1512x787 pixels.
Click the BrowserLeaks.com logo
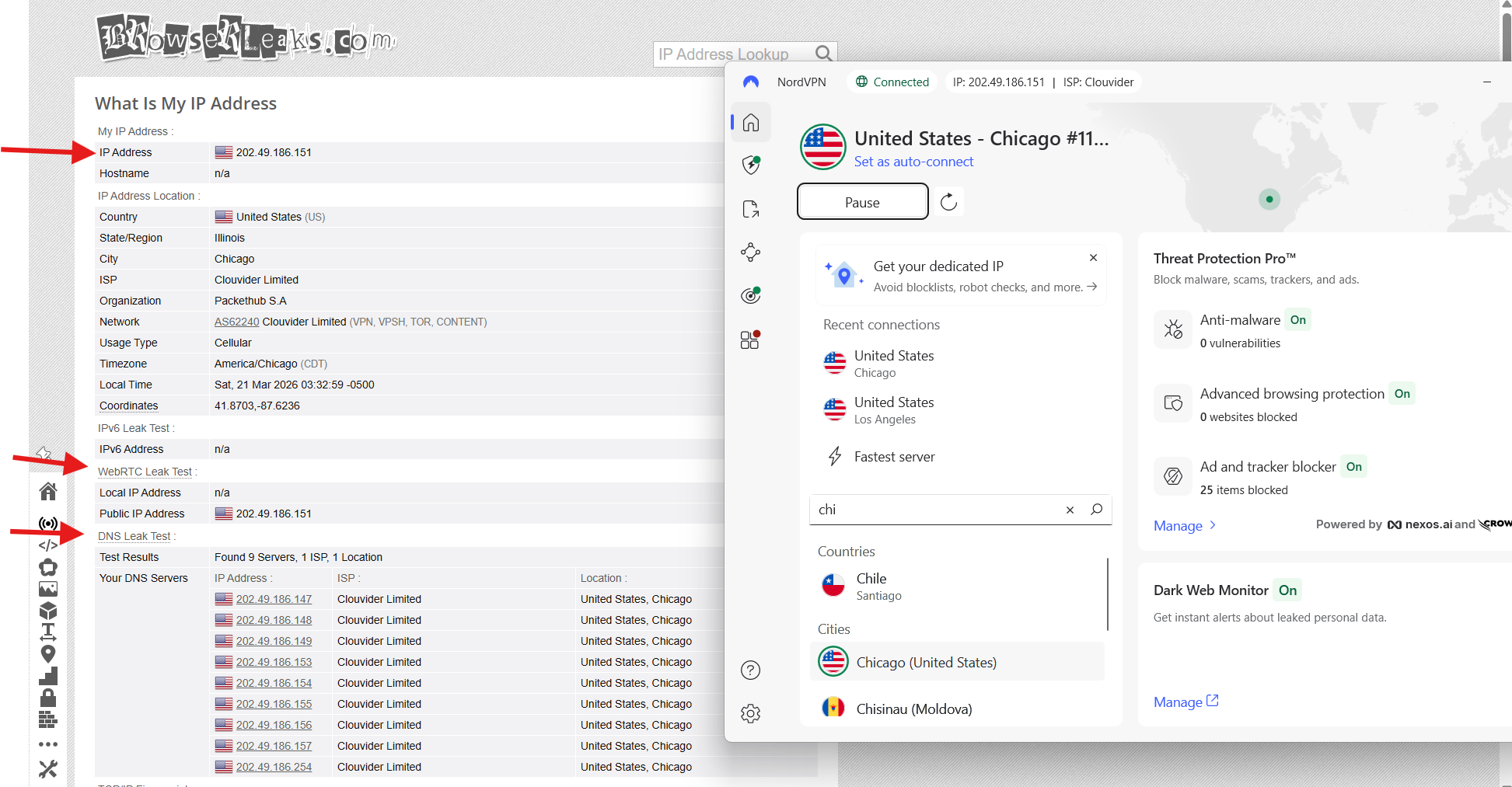tap(247, 37)
